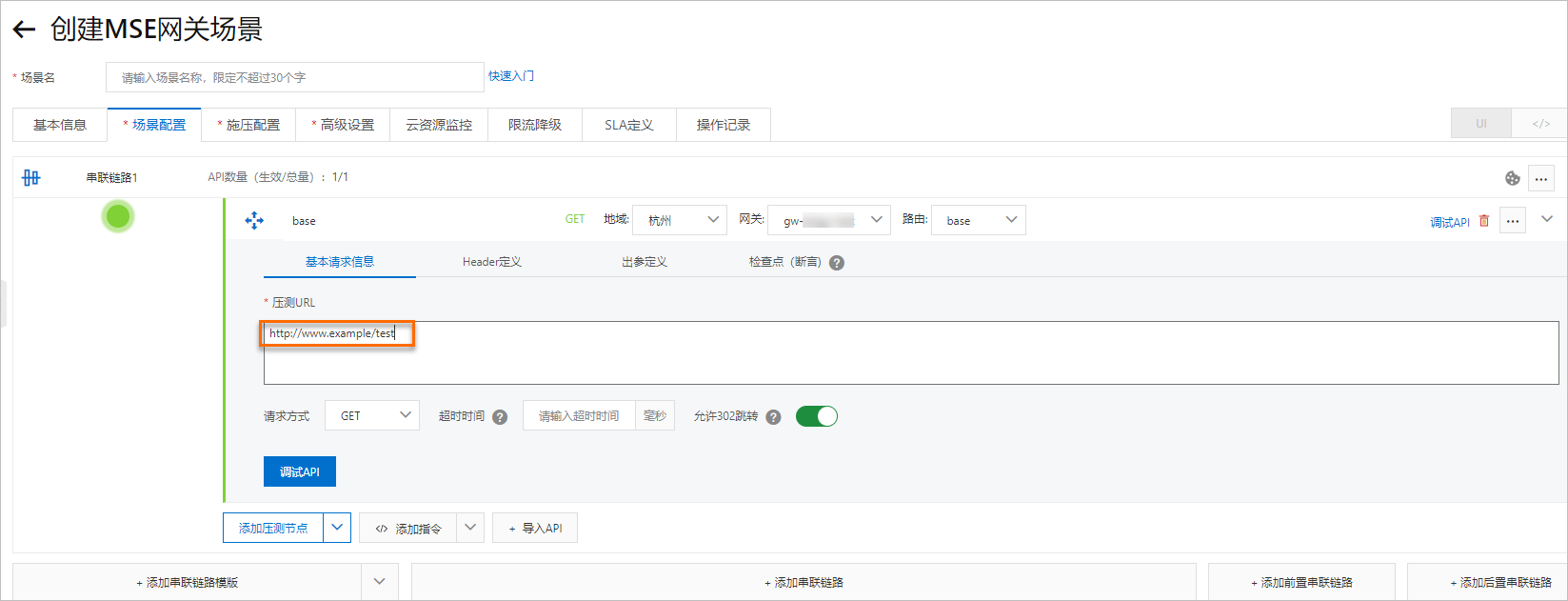Screen dimensions: 1568x601
Task: Click help icon next to 检查点（断言）
Action: pos(837,263)
